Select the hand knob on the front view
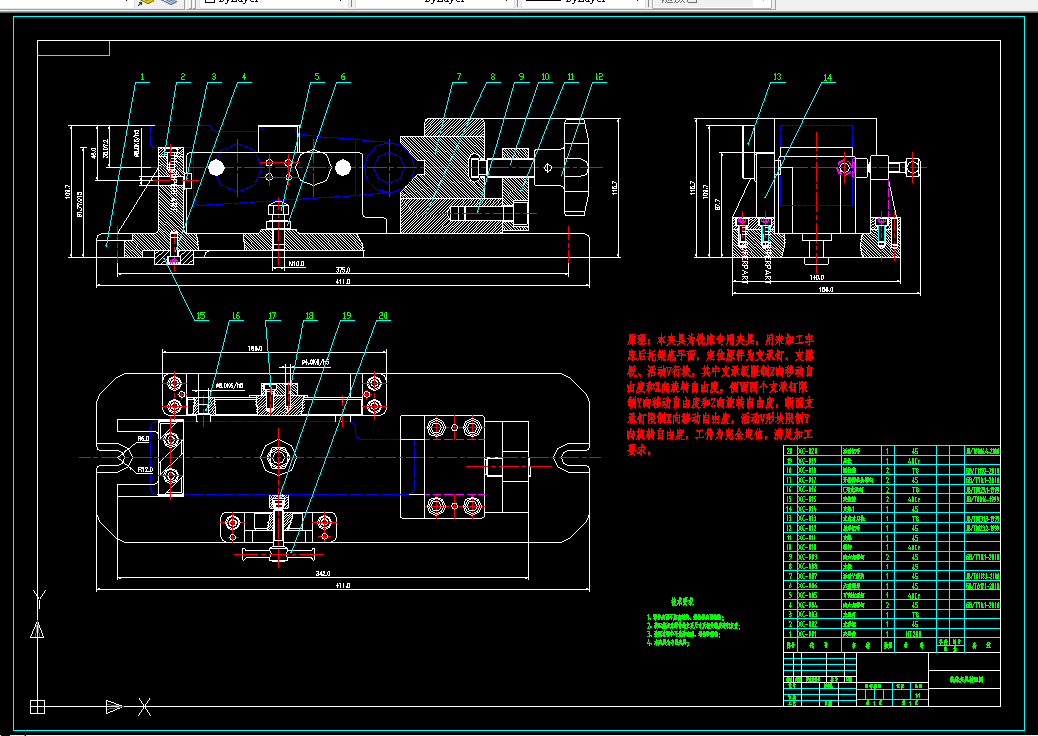This screenshot has width=1038, height=736. [x=575, y=167]
